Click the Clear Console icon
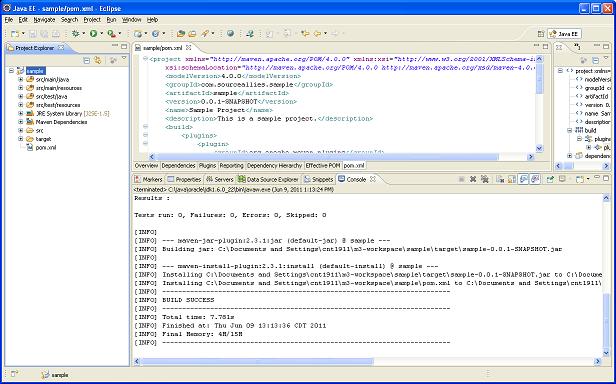 (x=500, y=179)
